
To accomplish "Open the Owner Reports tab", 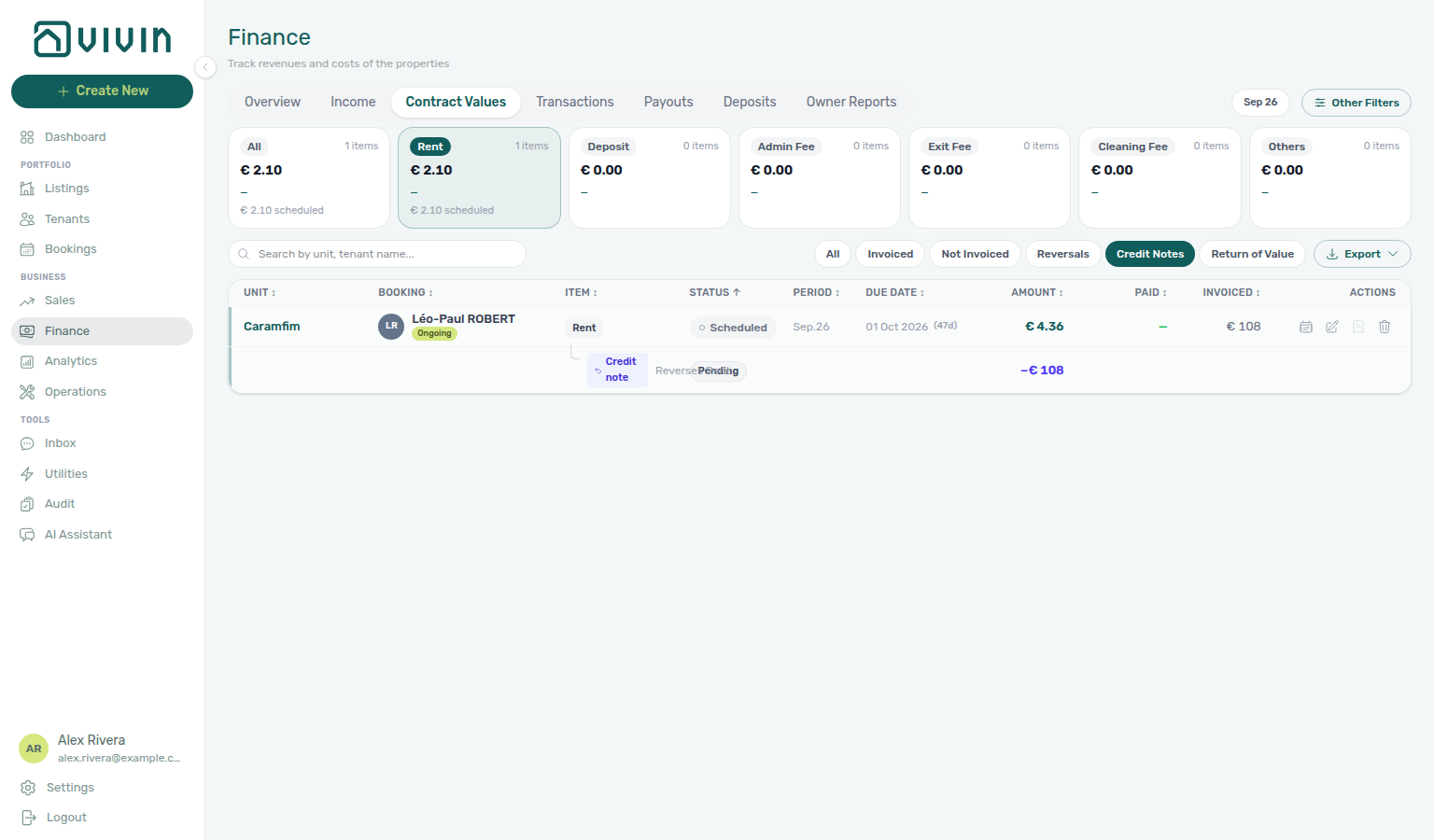I will [x=851, y=102].
